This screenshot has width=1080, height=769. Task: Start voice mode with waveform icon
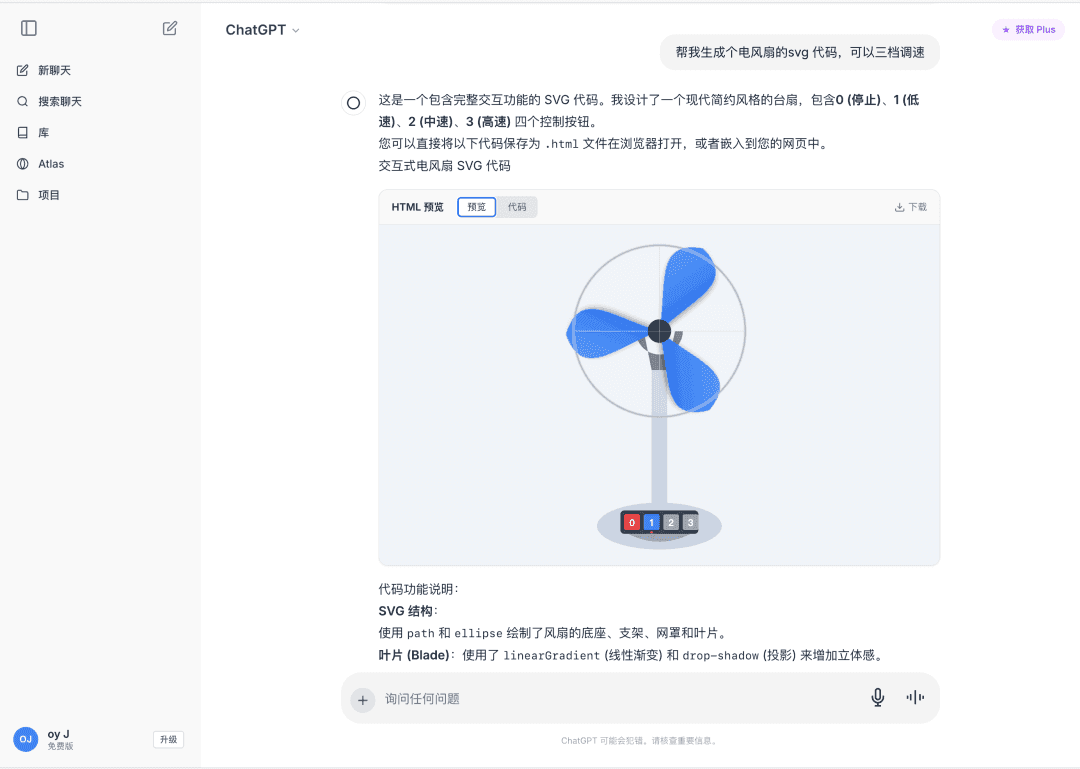914,698
